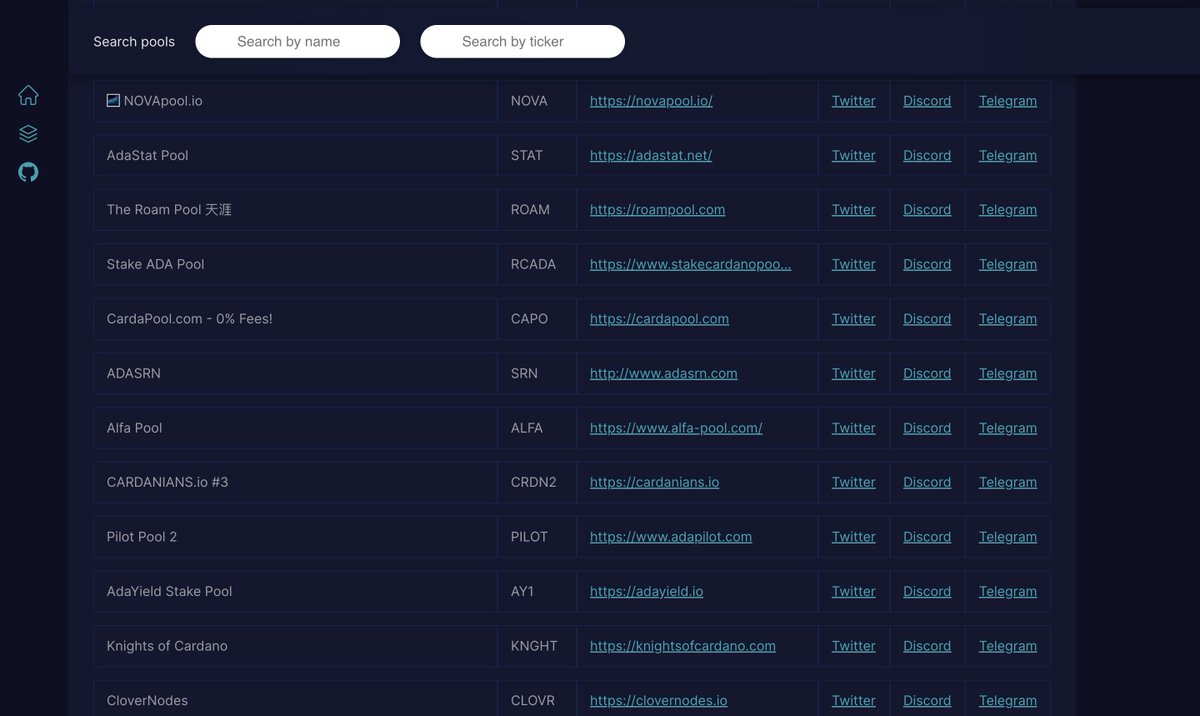The image size is (1200, 716).
Task: Open Telegram link for The Roam Pool
Action: pos(1008,210)
